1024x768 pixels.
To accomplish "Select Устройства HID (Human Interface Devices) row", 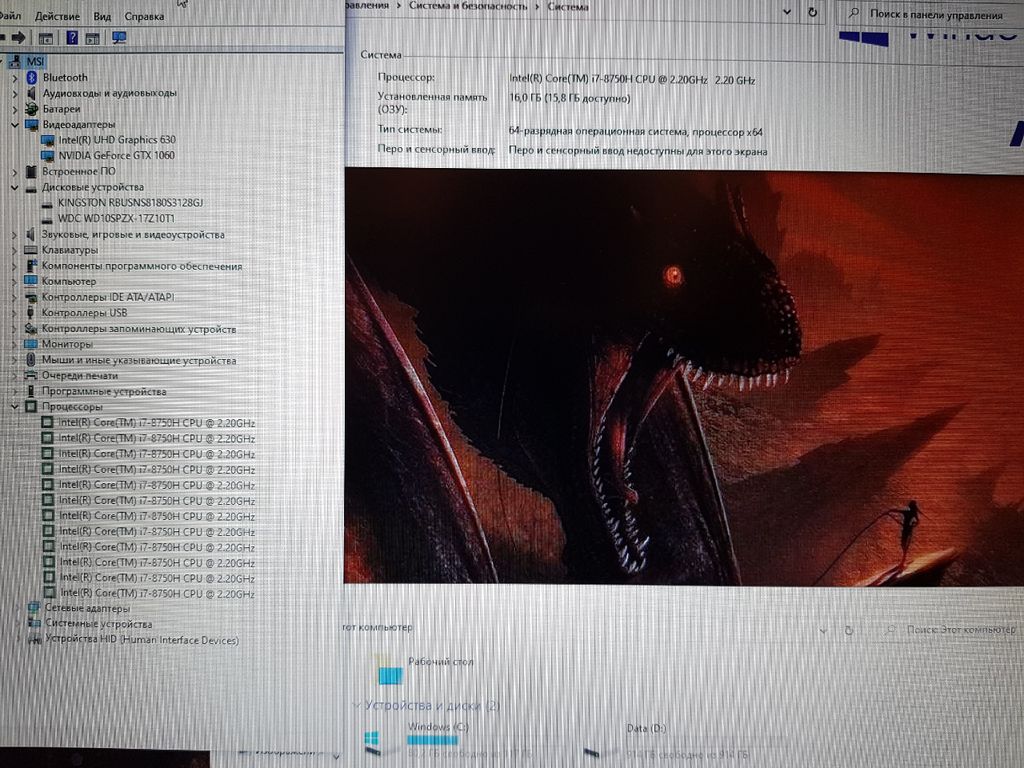I will click(x=142, y=639).
